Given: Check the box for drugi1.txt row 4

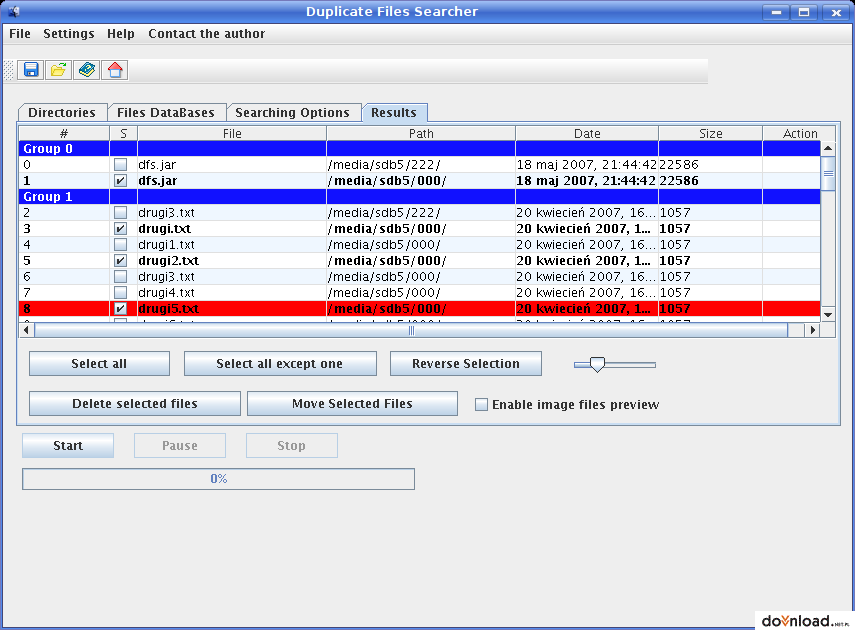Looking at the screenshot, I should click(x=121, y=244).
